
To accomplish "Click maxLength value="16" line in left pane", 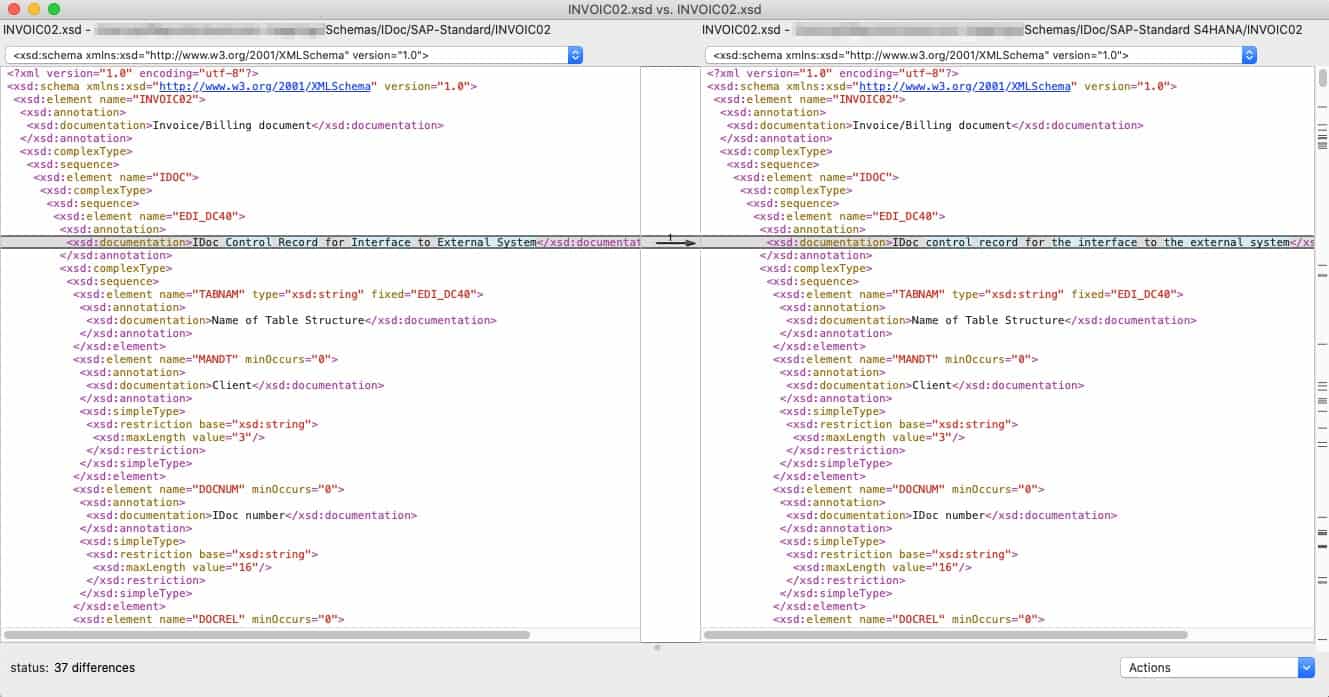I will (x=182, y=567).
